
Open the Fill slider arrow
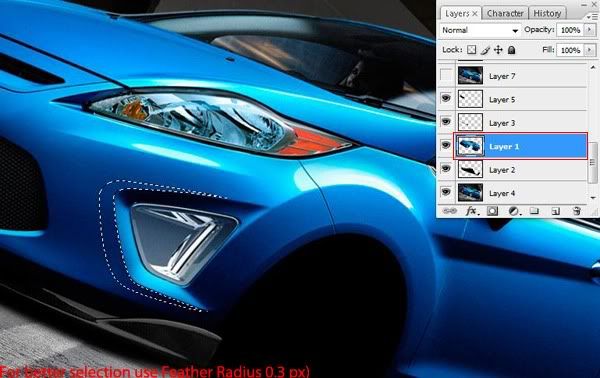pyautogui.click(x=590, y=50)
